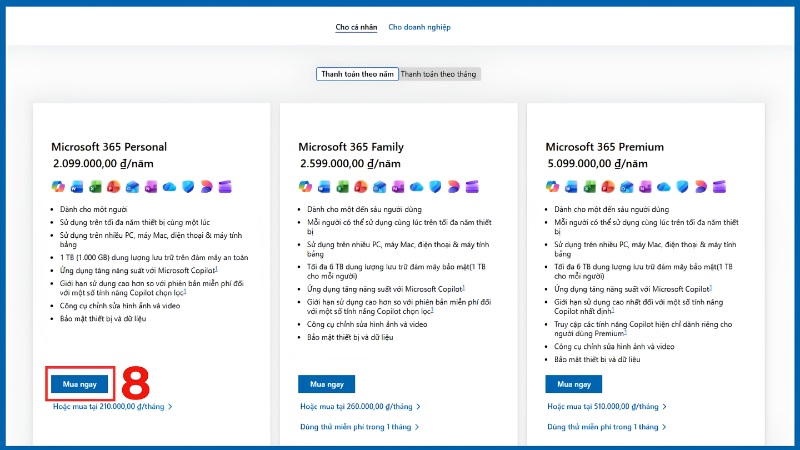Click the Clipchamp icon under Microsoft 365 Family
Viewport: 800px width, 450px height.
tap(472, 187)
